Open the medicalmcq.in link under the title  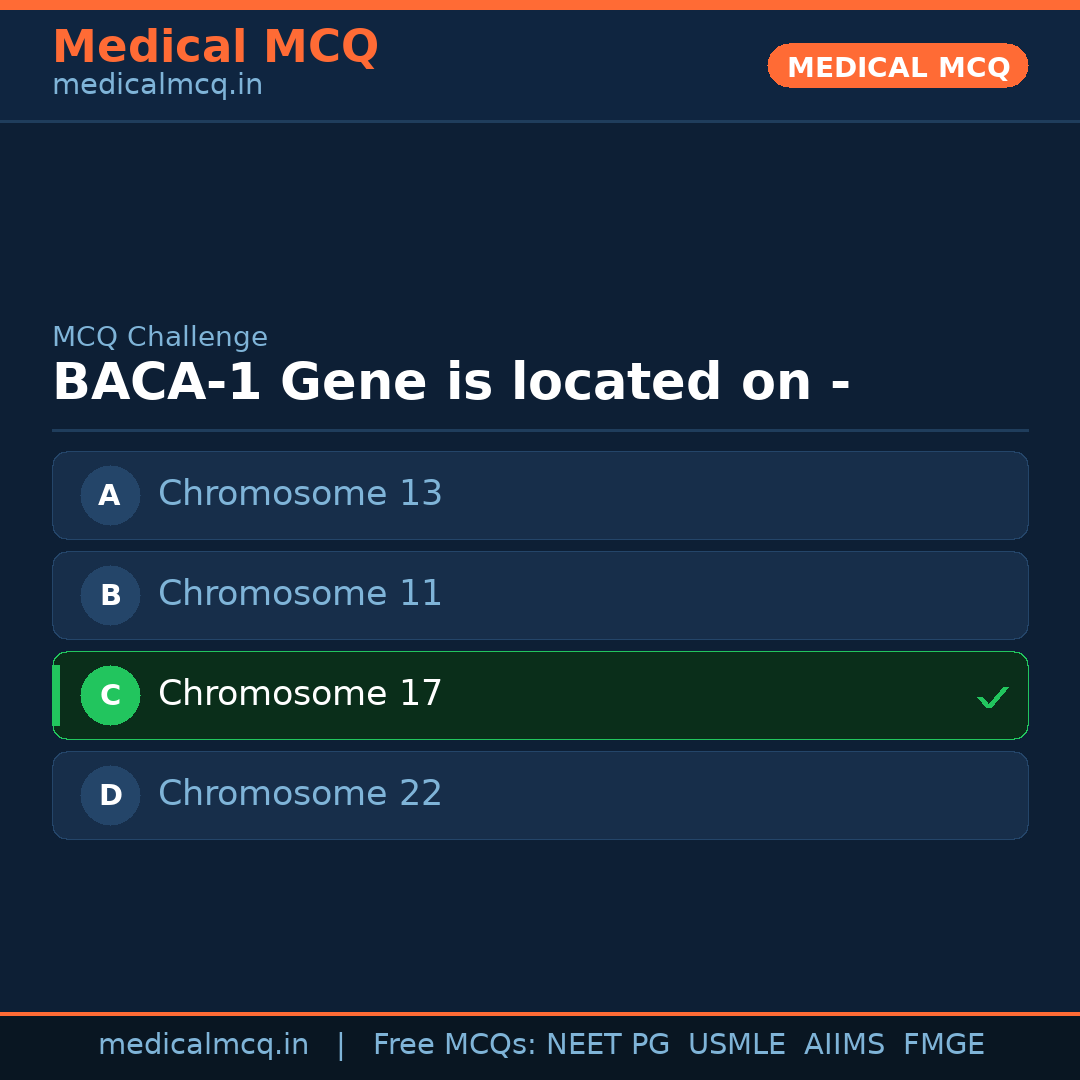click(157, 86)
